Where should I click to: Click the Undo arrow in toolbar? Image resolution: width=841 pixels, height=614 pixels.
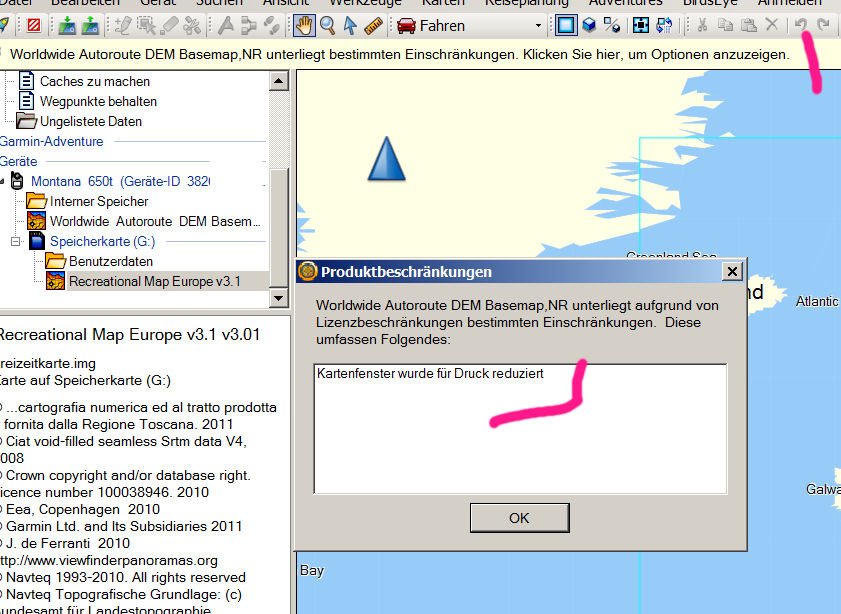click(x=801, y=26)
